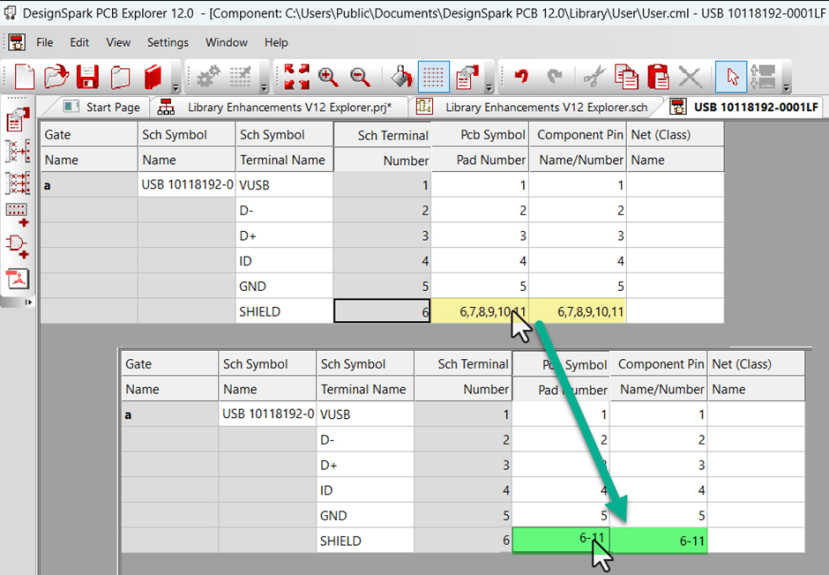Screen dimensions: 829x575
Task: Click Pcb Symbol Pad Number header in upper table
Action: (480, 147)
